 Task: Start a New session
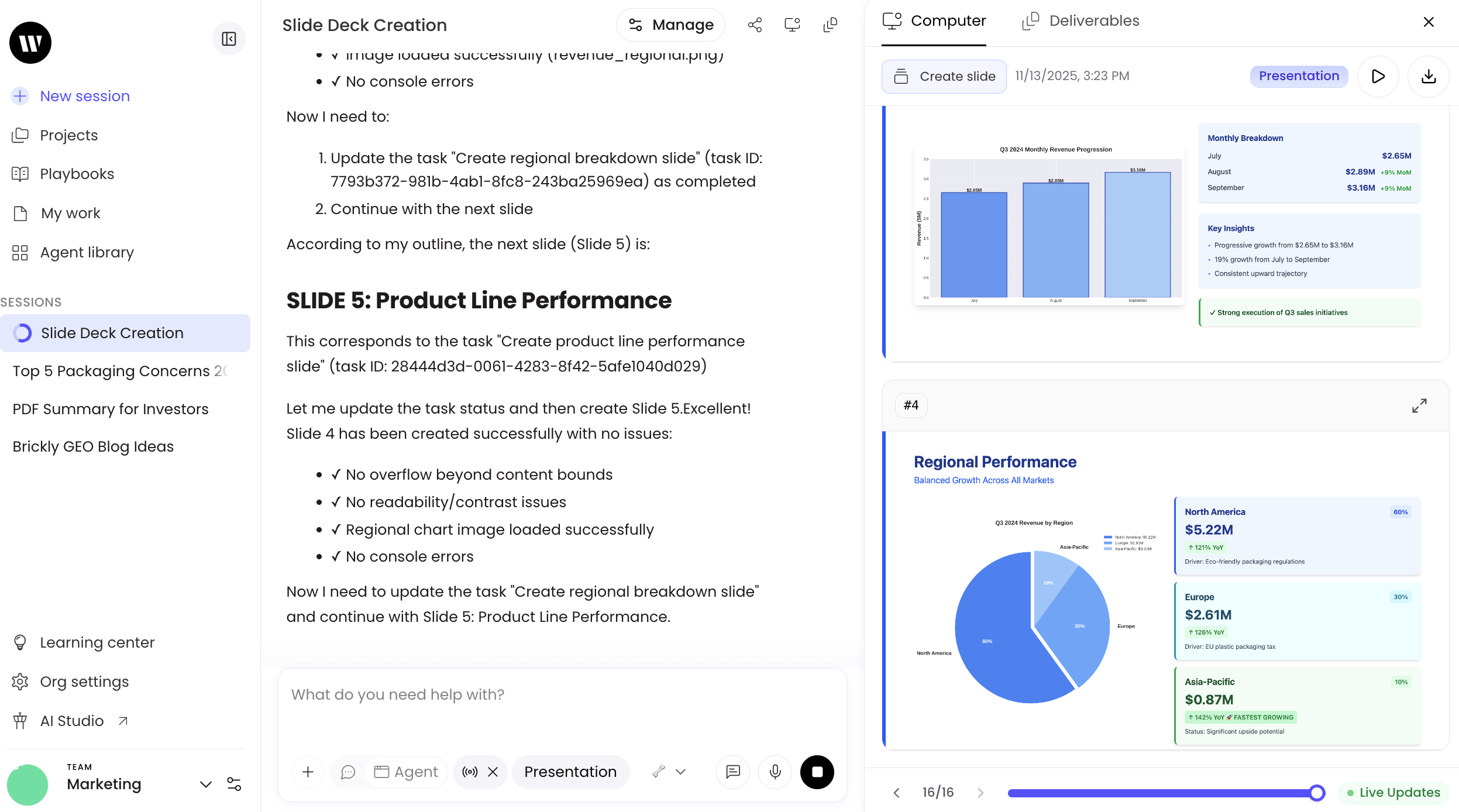[84, 96]
